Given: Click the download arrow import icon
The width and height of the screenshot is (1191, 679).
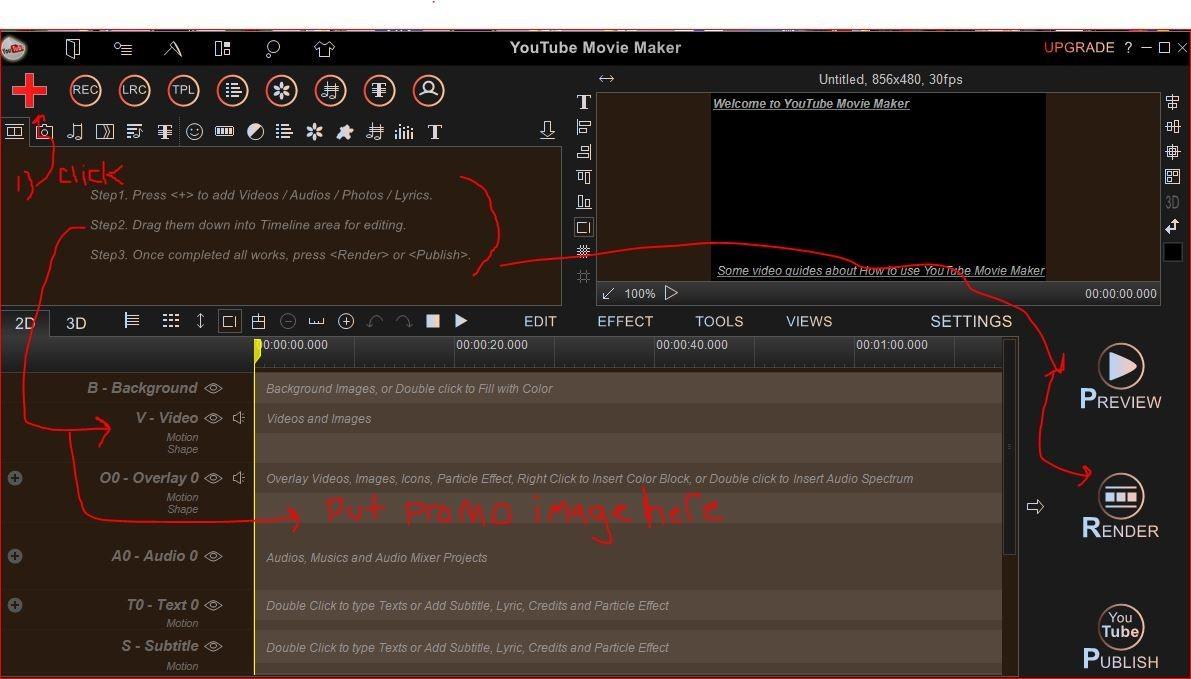Looking at the screenshot, I should point(547,130).
